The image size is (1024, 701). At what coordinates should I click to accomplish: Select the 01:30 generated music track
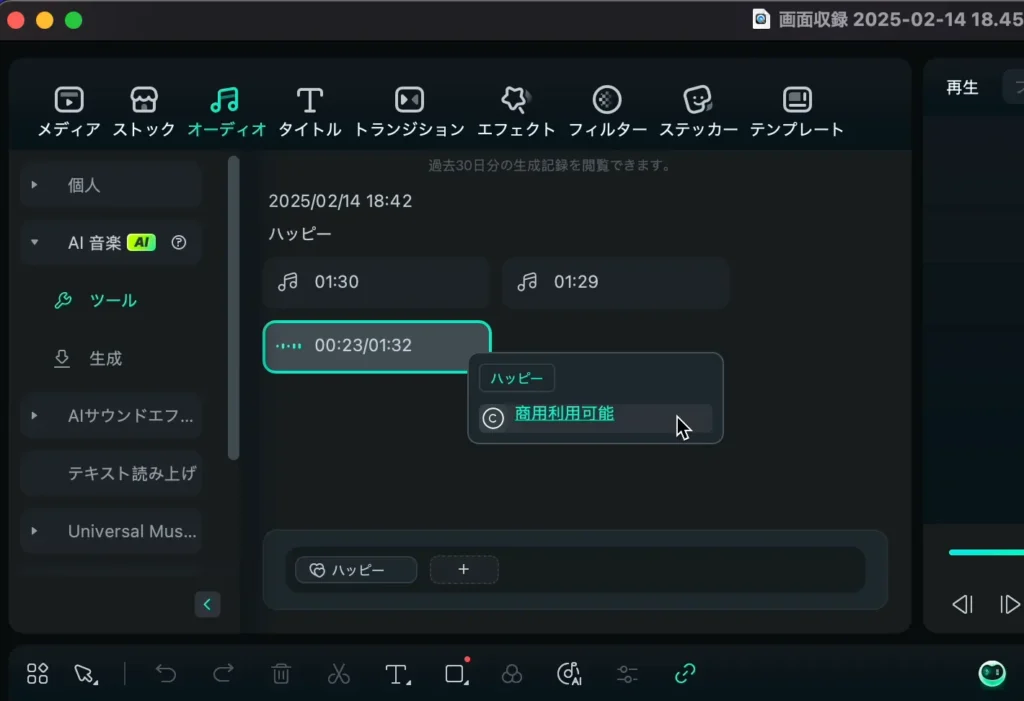coord(376,282)
